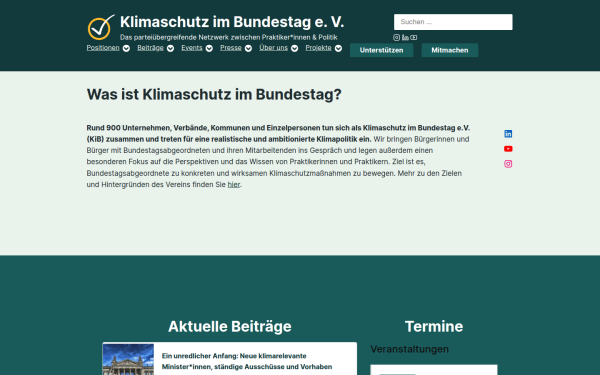Click the site title Klimaschutz im Bundestag e. V.
Screen dimensions: 600x375
coord(232,22)
